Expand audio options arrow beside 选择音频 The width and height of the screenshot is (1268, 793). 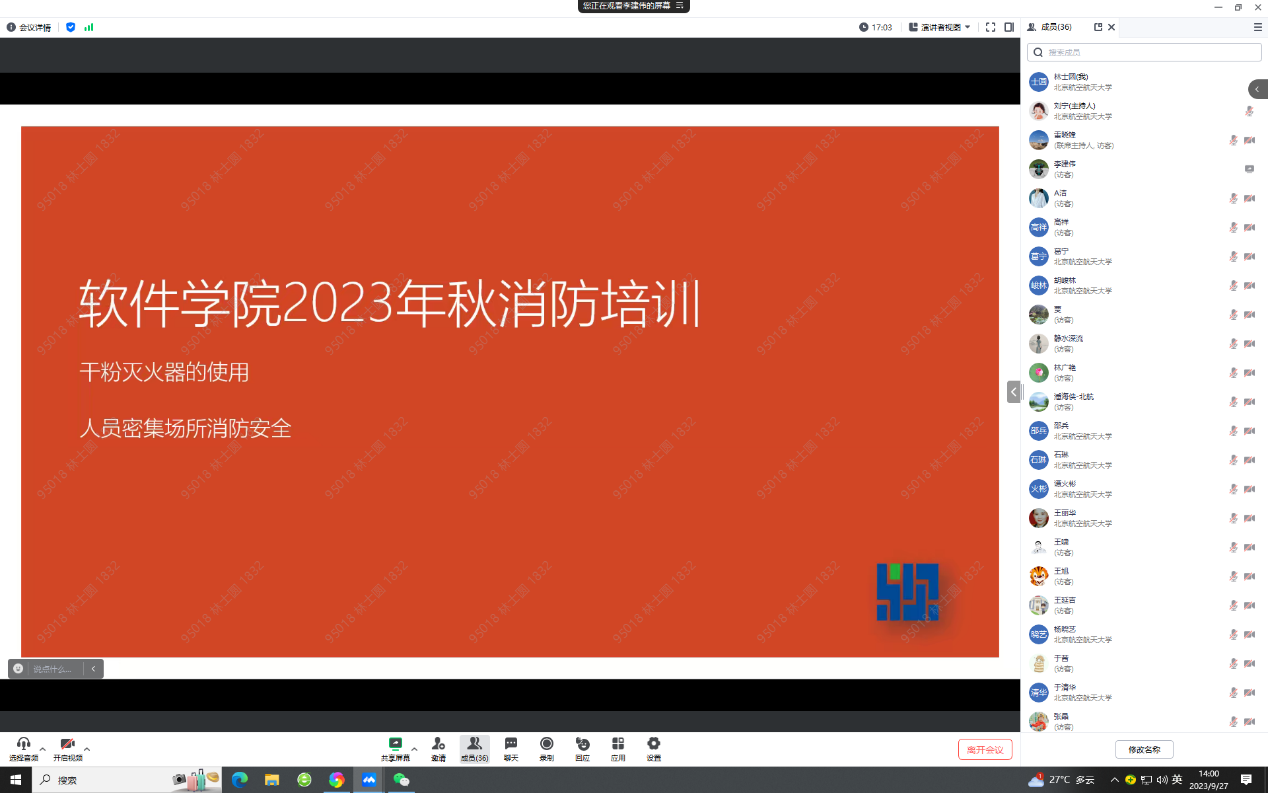42,749
